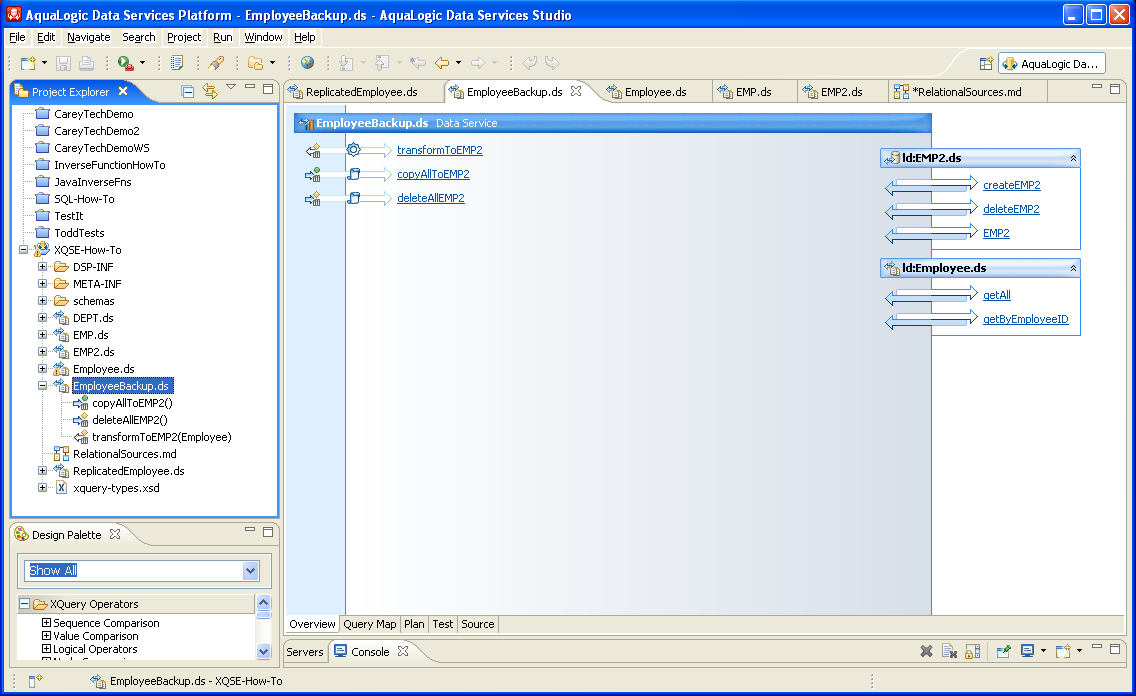The height and width of the screenshot is (696, 1136).
Task: Click the flashlight Search toolbar icon
Action: [216, 63]
